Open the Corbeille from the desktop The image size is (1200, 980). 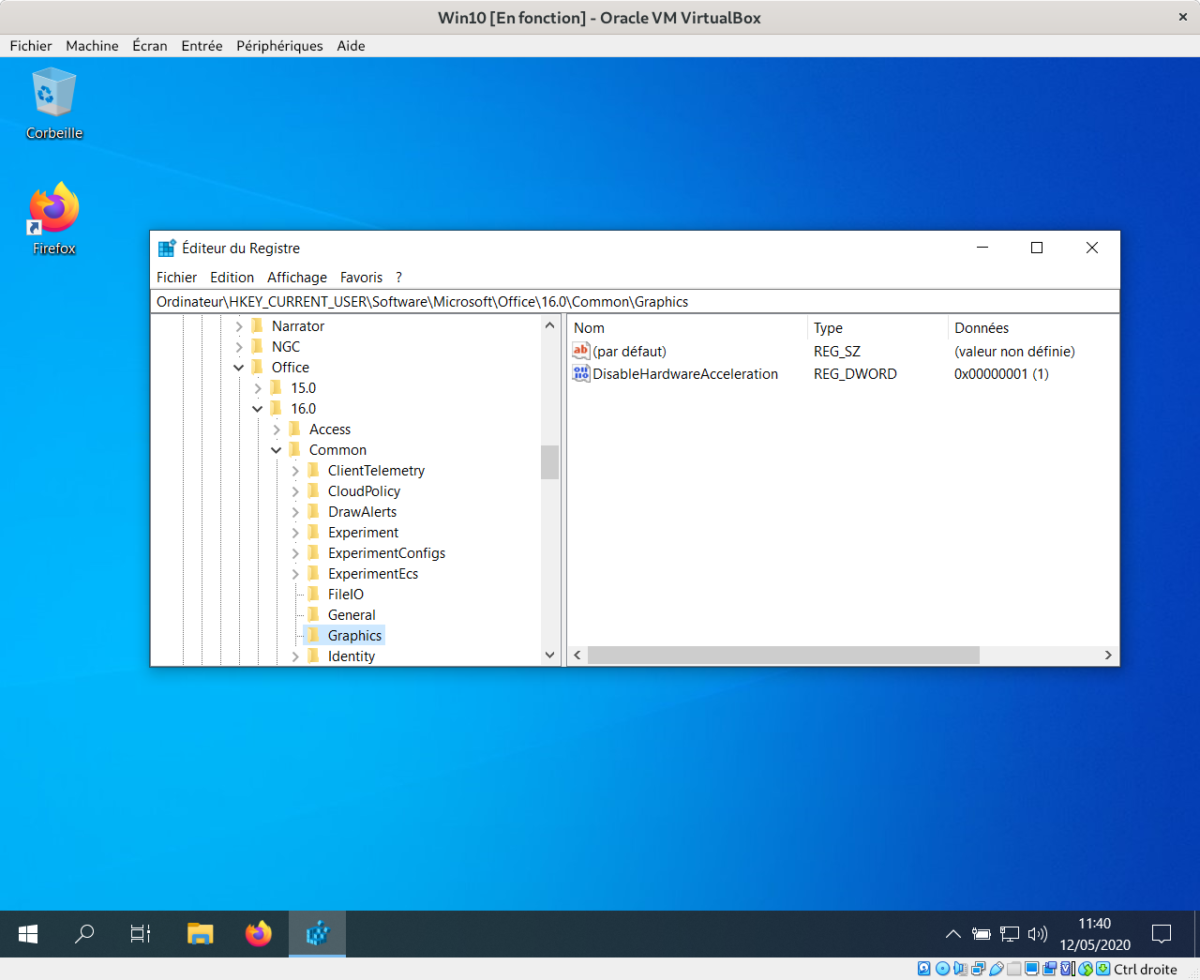tap(52, 93)
